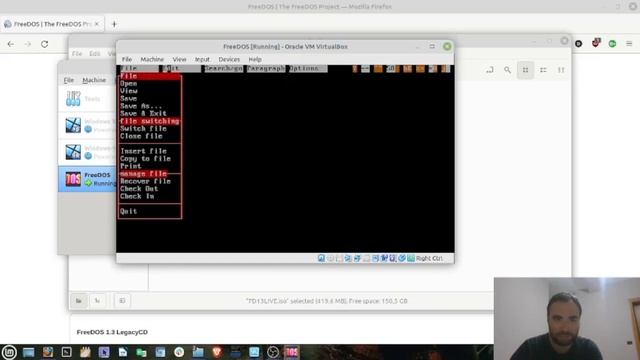This screenshot has height=360, width=640.
Task: Click the Right Ctrl host key label
Action: tap(429, 258)
